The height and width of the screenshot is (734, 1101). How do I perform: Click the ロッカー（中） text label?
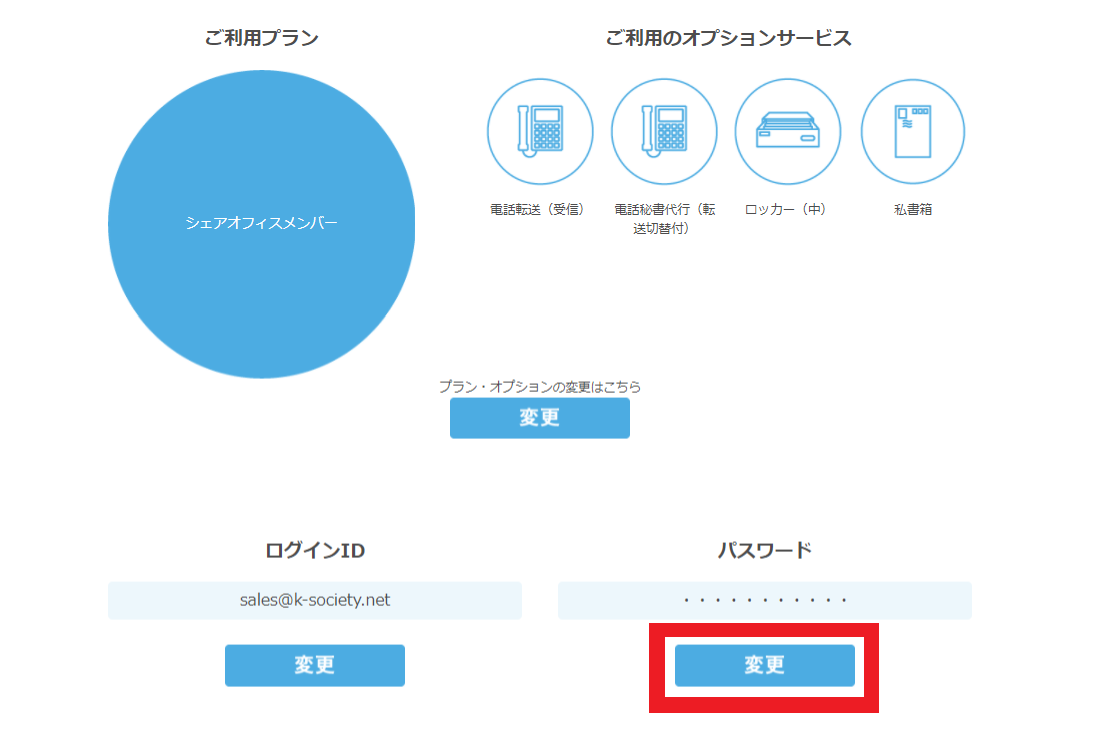click(786, 210)
